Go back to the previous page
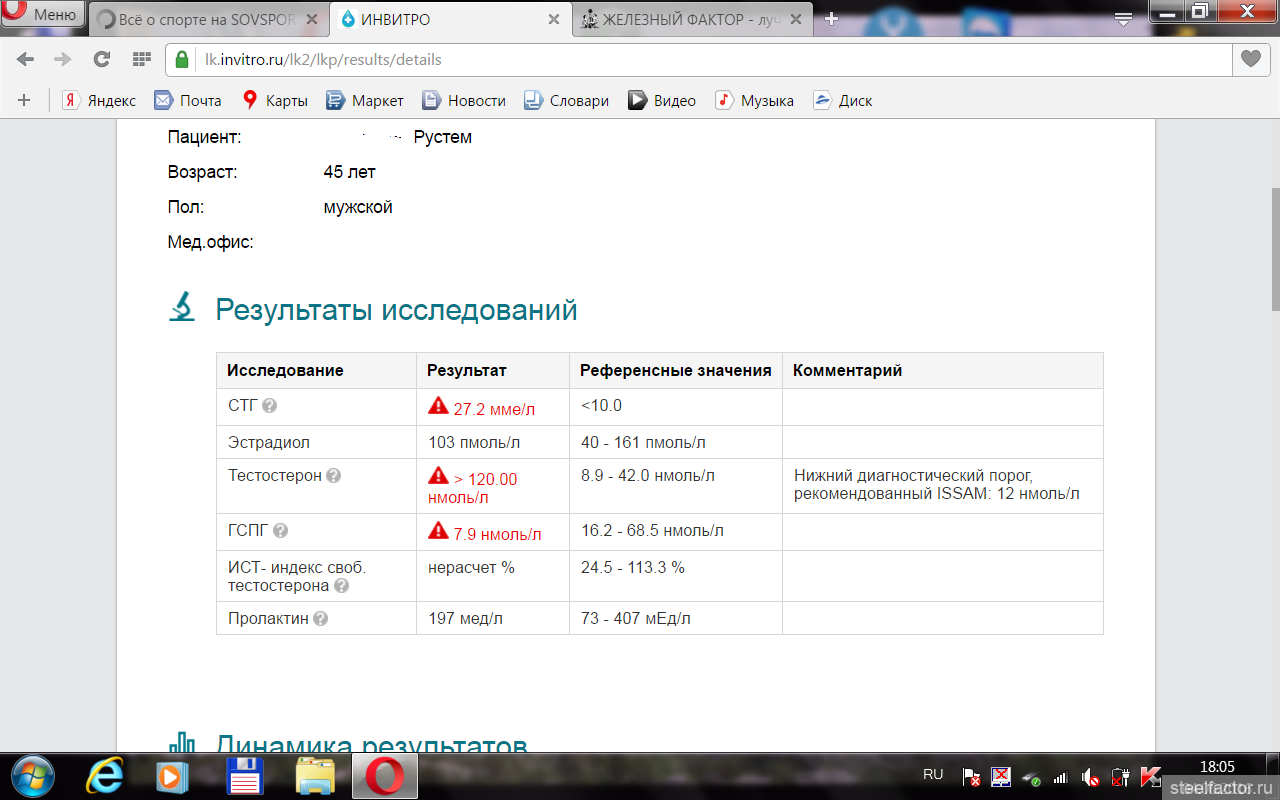This screenshot has width=1280, height=800. (x=25, y=59)
